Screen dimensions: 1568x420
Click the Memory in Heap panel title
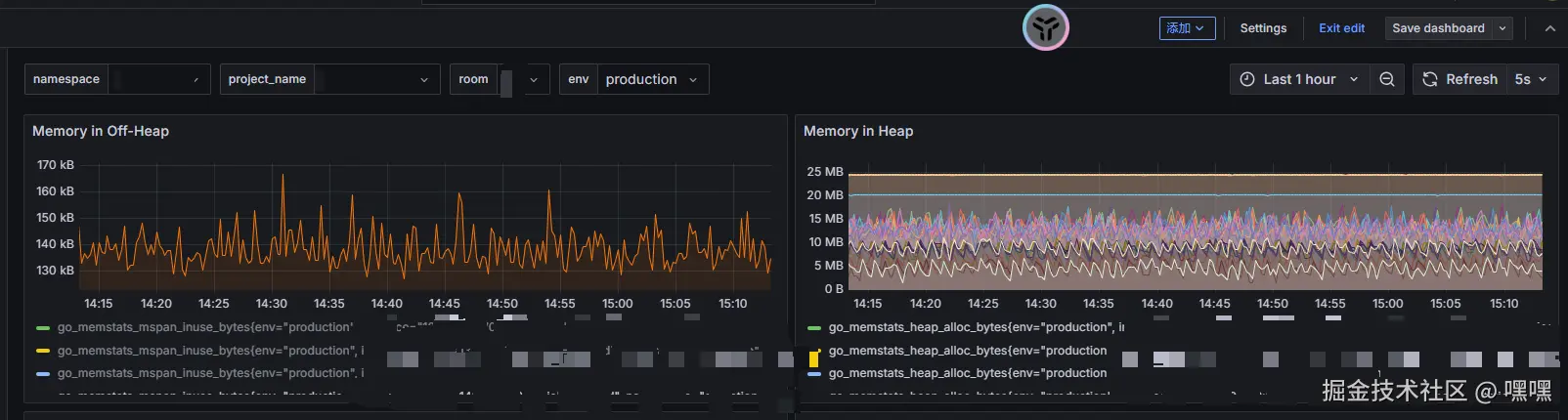point(858,131)
